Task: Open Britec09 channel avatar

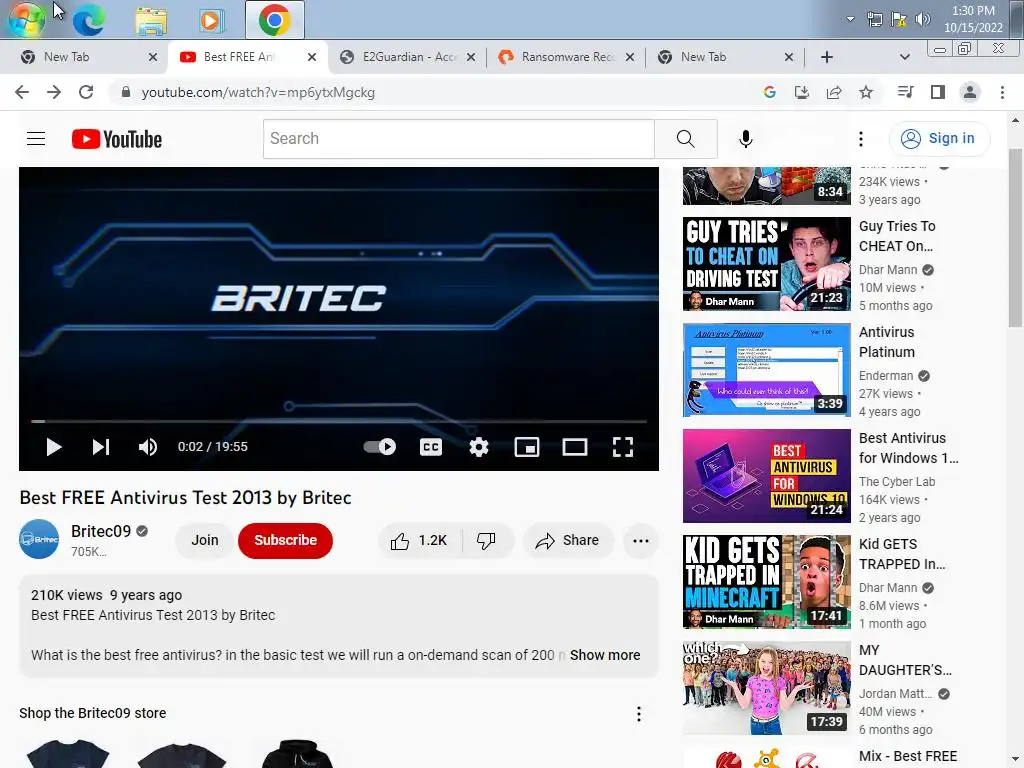Action: 39,539
